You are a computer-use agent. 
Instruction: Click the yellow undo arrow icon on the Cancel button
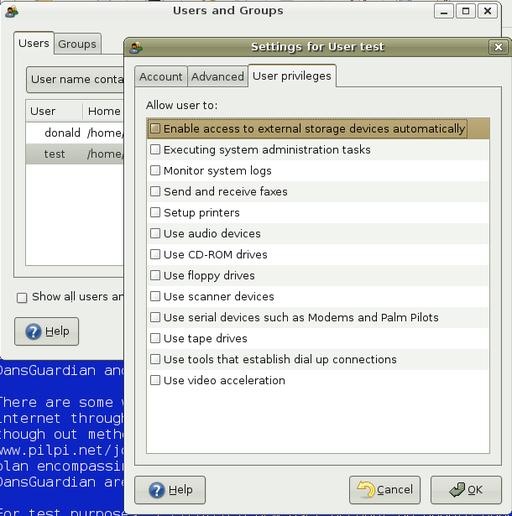pos(366,489)
